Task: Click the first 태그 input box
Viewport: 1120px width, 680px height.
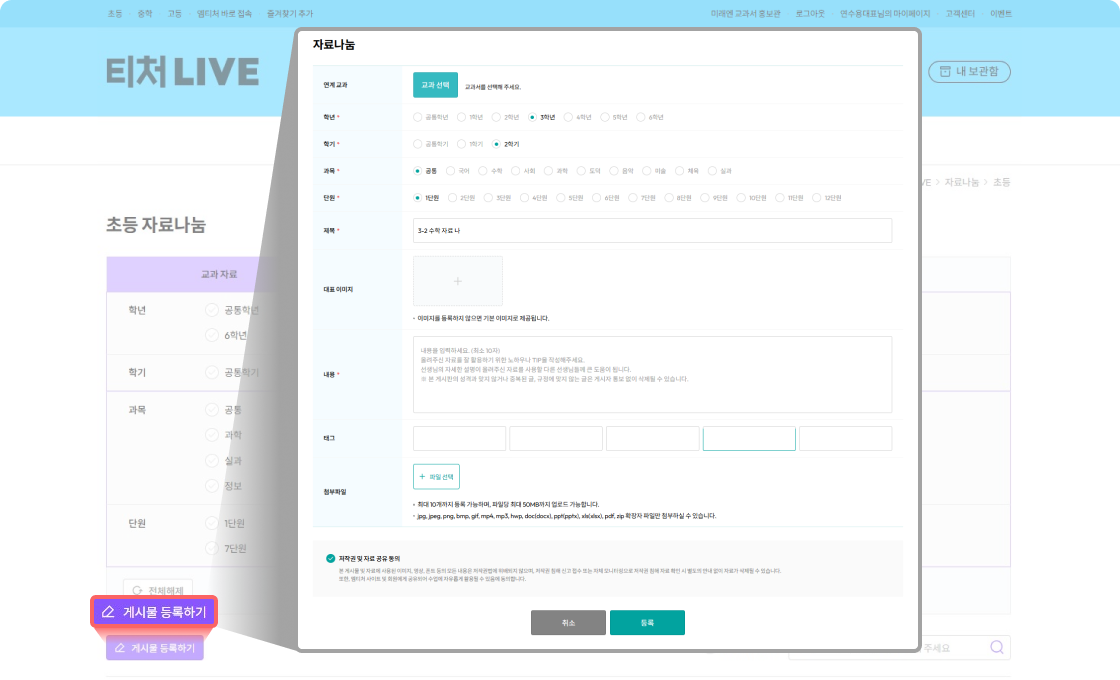Action: pyautogui.click(x=459, y=438)
